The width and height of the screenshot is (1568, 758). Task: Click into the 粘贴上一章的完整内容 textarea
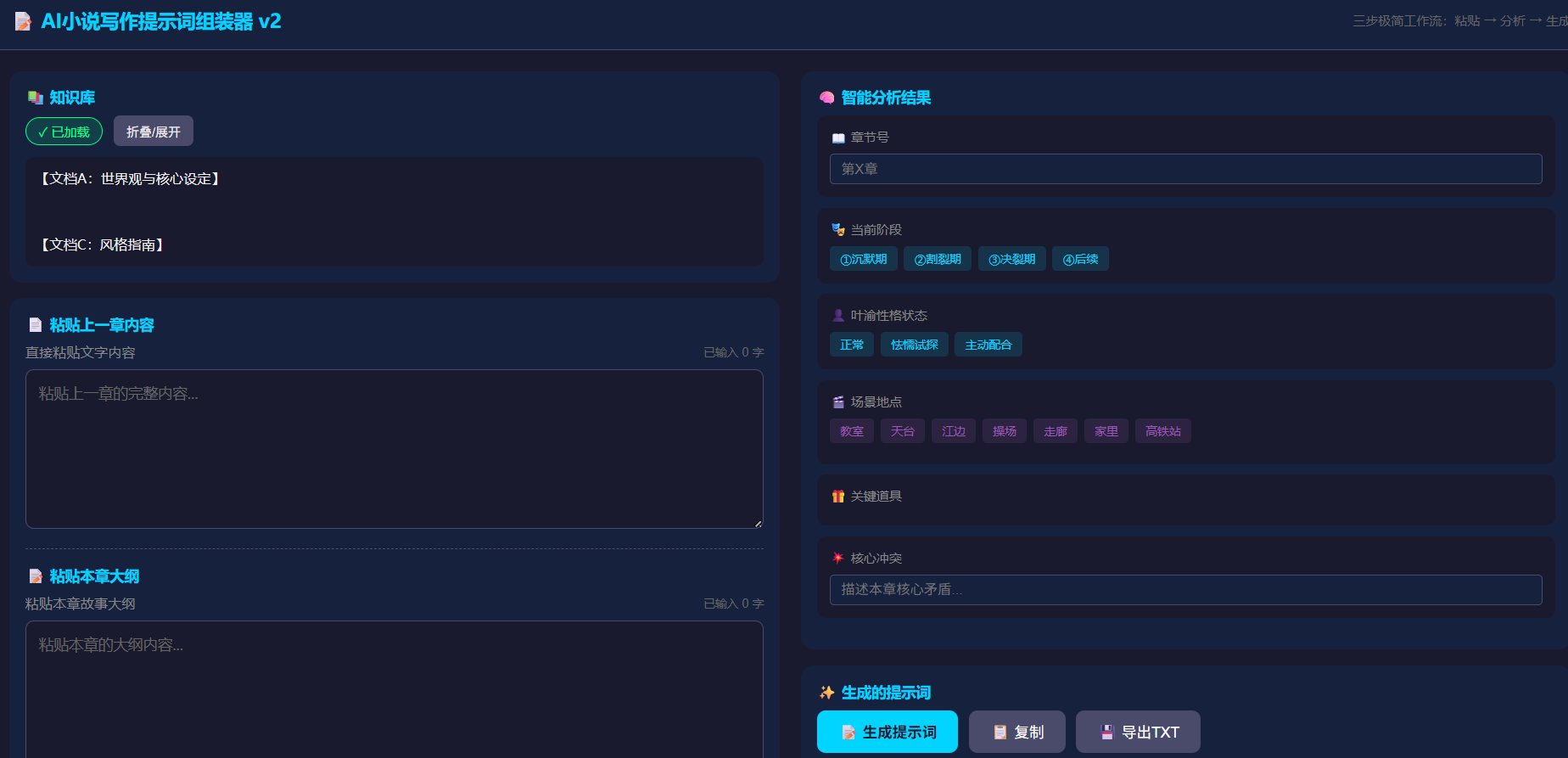394,449
